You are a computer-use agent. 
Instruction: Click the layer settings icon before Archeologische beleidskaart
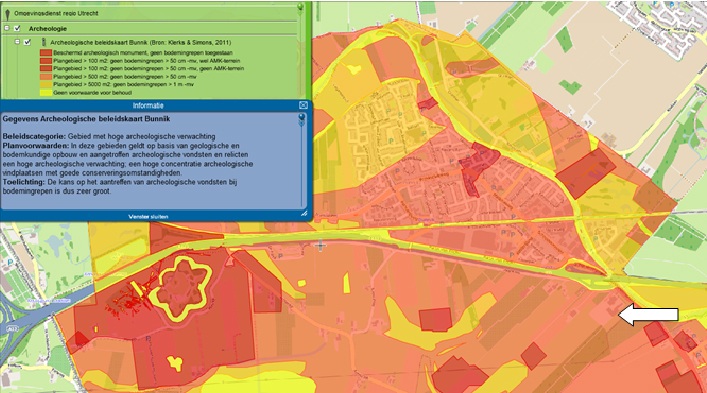click(x=44, y=42)
